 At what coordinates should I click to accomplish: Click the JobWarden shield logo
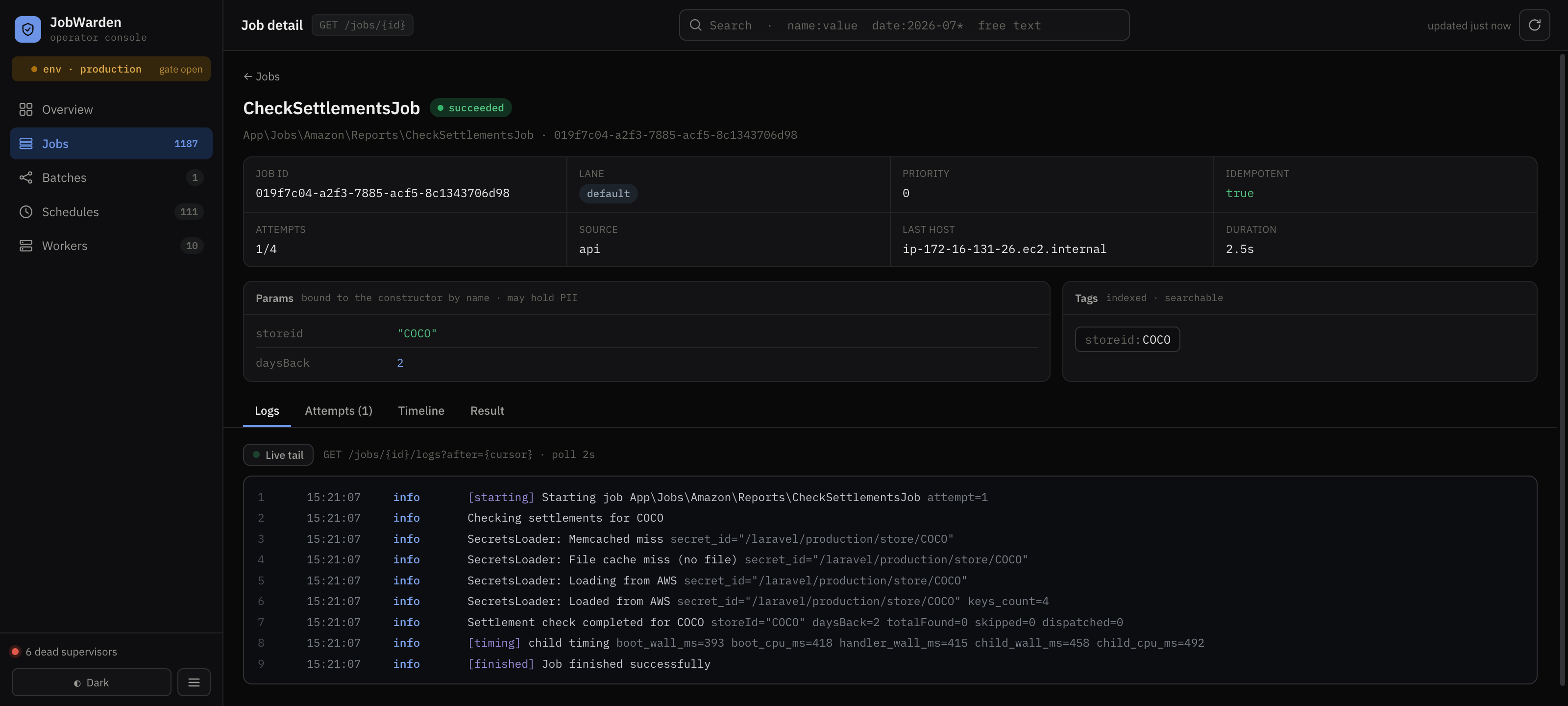pyautogui.click(x=27, y=29)
